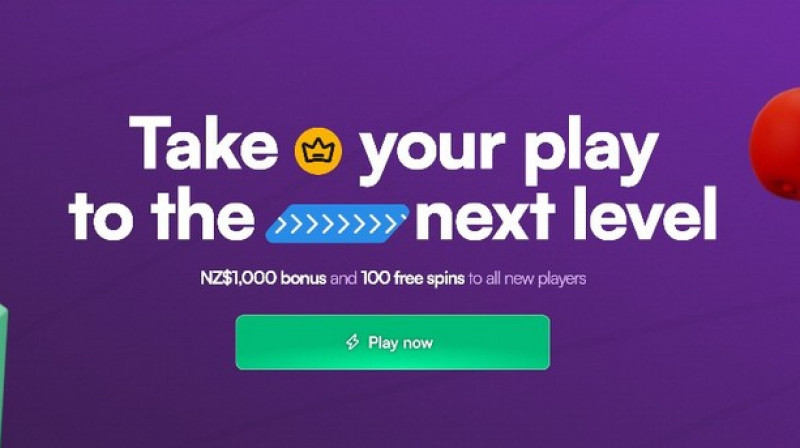Click the word Take in the headline
Viewport: 800px width, 448px height.
click(204, 143)
